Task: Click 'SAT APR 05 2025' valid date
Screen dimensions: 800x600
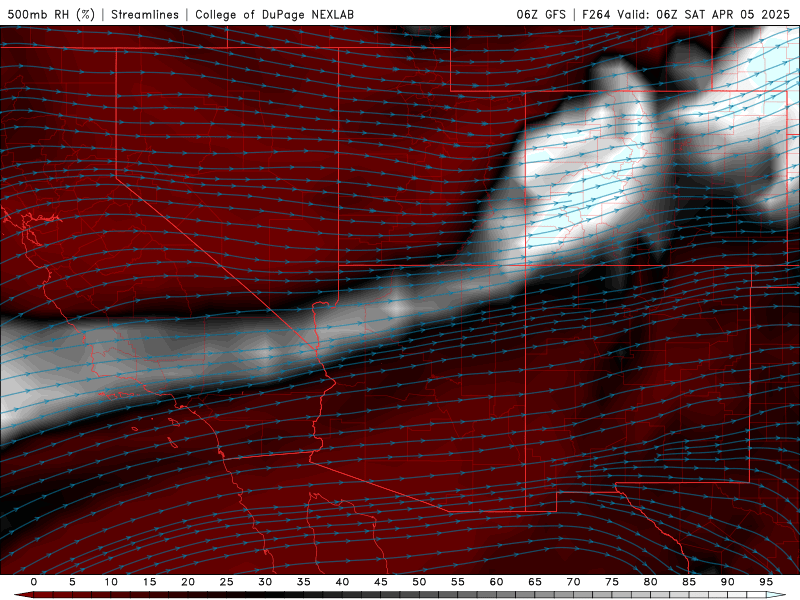Action: tap(737, 14)
